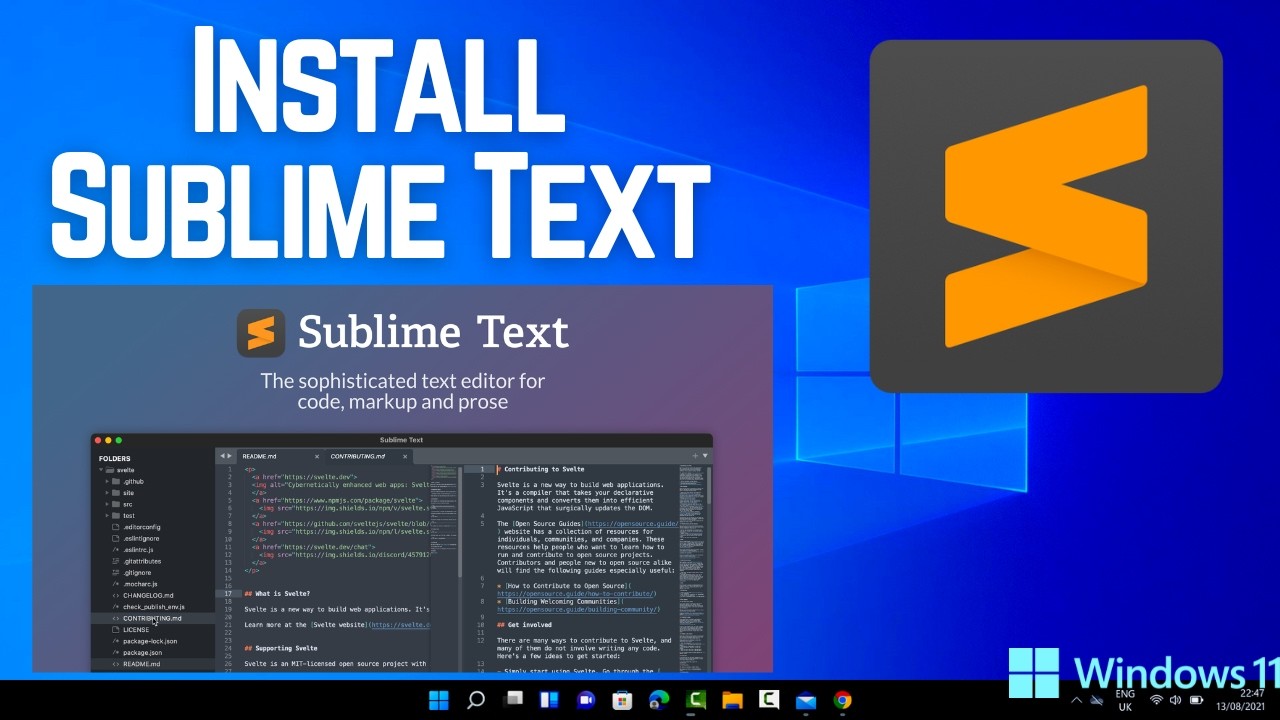Screen dimensions: 1280x720
Task: Open File Explorer from taskbar
Action: coord(732,700)
